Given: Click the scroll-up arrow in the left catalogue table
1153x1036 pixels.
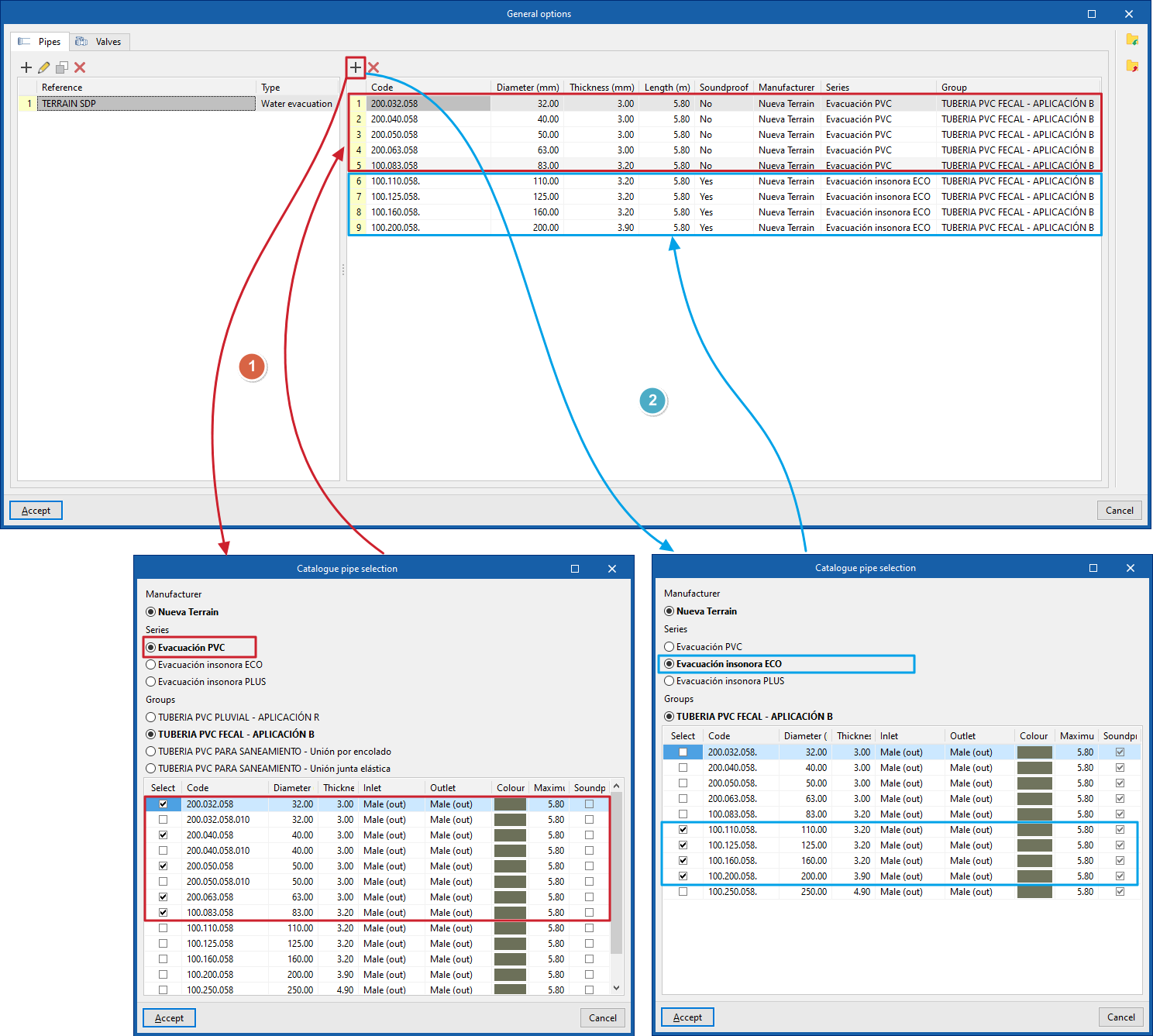Looking at the screenshot, I should coord(617,786).
